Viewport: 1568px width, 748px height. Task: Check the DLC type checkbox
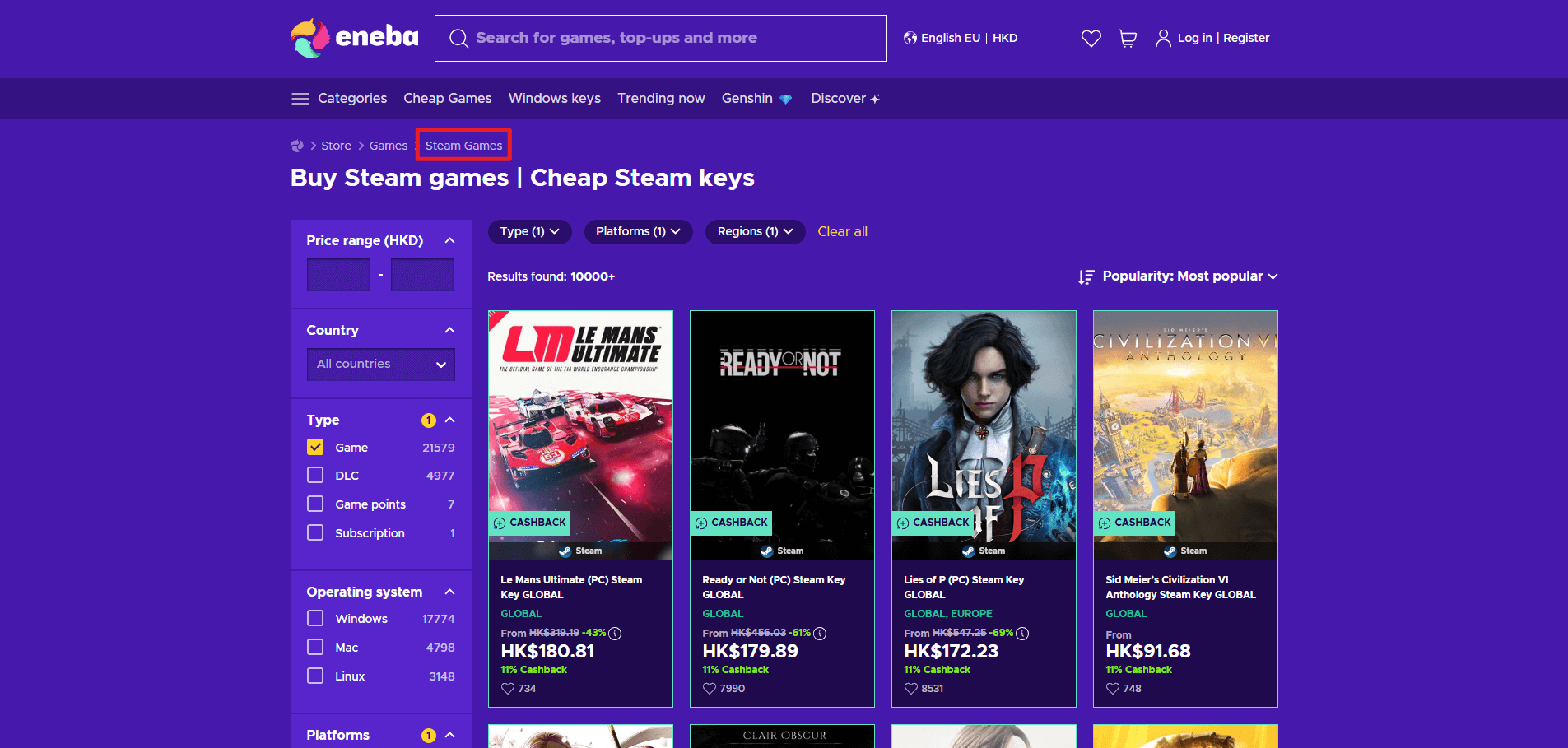[x=315, y=475]
